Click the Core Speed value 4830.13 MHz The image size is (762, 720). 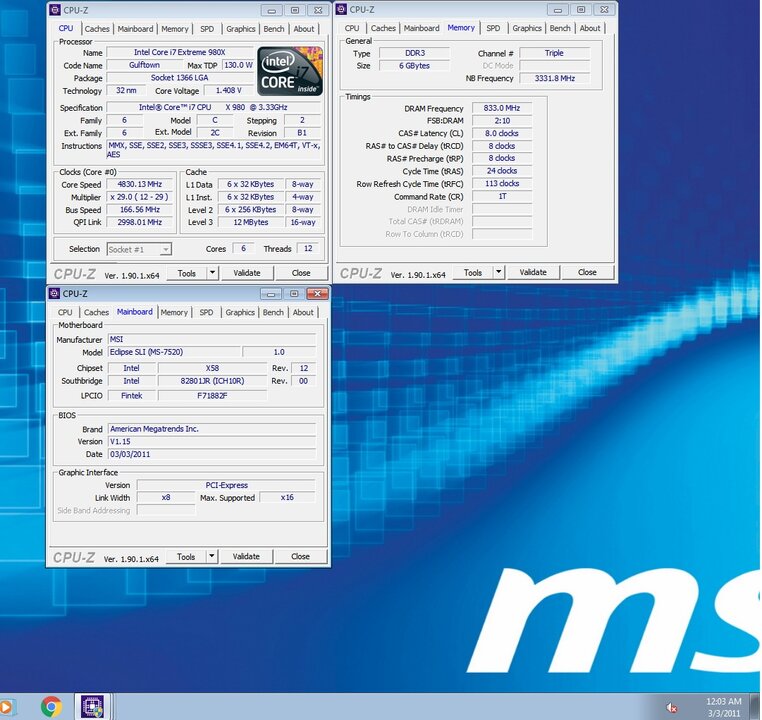click(140, 184)
